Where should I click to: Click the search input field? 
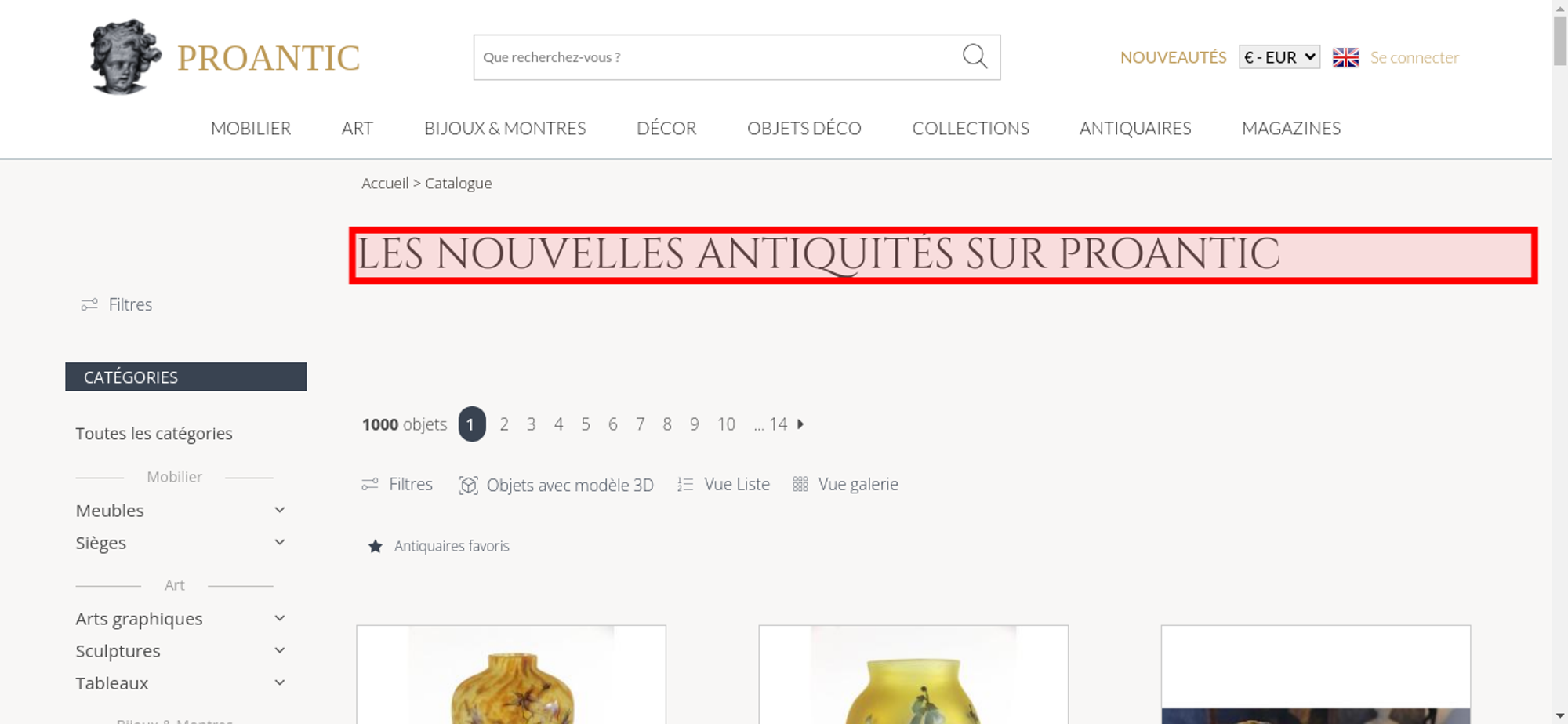pos(717,57)
